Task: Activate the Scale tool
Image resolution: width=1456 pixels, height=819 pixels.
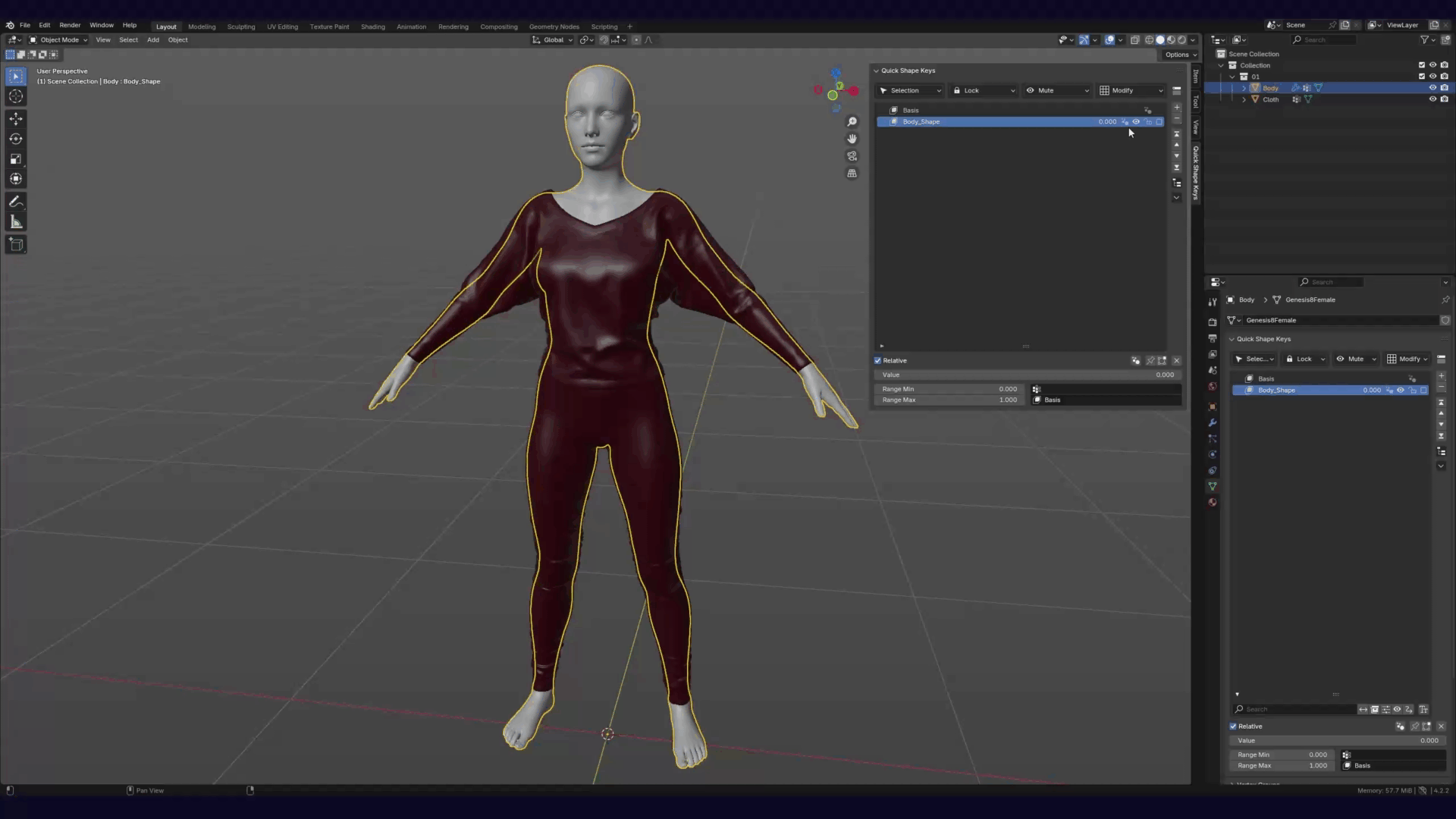Action: [x=16, y=159]
